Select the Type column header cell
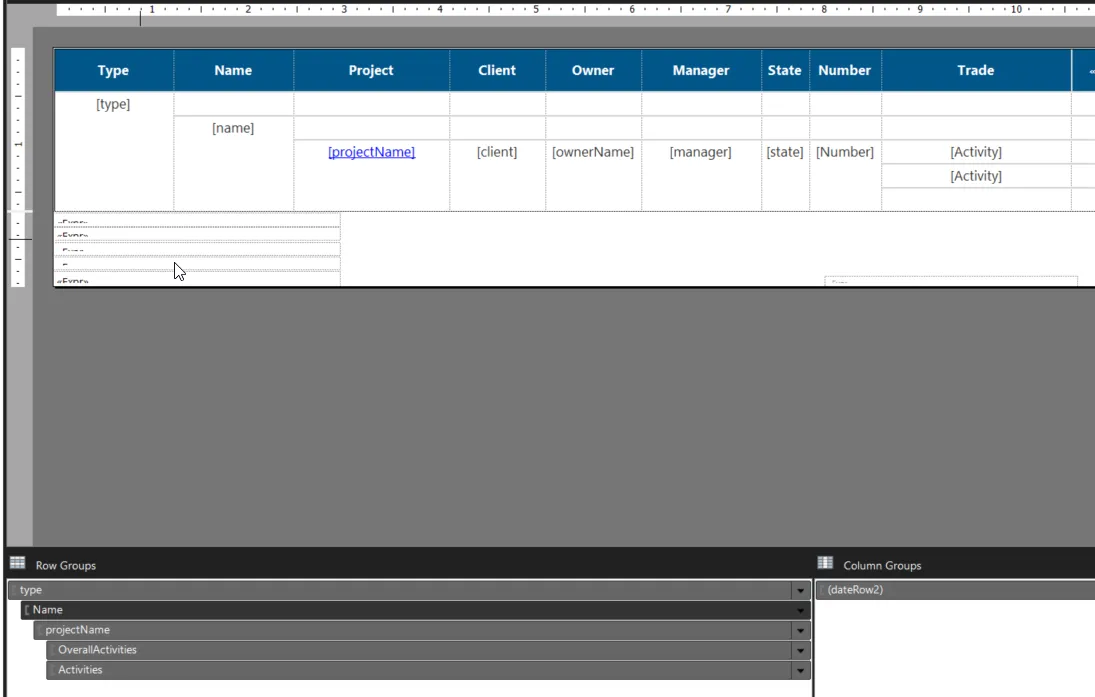The width and height of the screenshot is (1095, 697). pos(114,70)
